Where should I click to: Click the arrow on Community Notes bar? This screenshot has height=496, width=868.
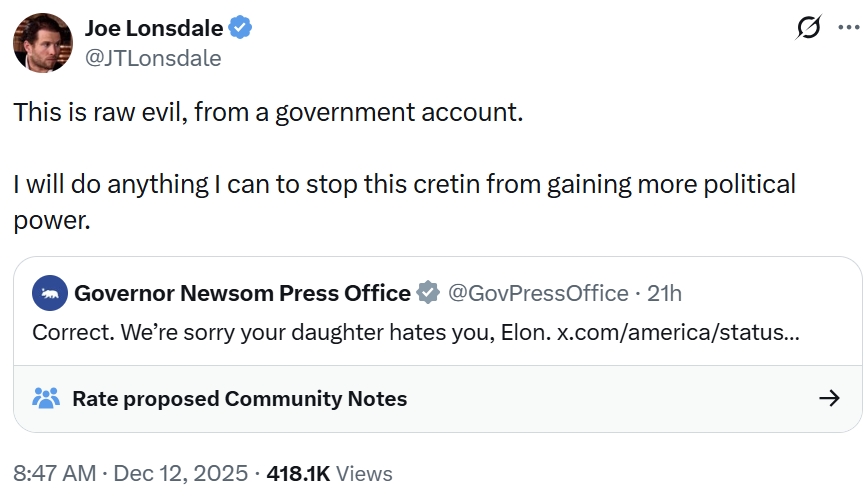pyautogui.click(x=828, y=398)
